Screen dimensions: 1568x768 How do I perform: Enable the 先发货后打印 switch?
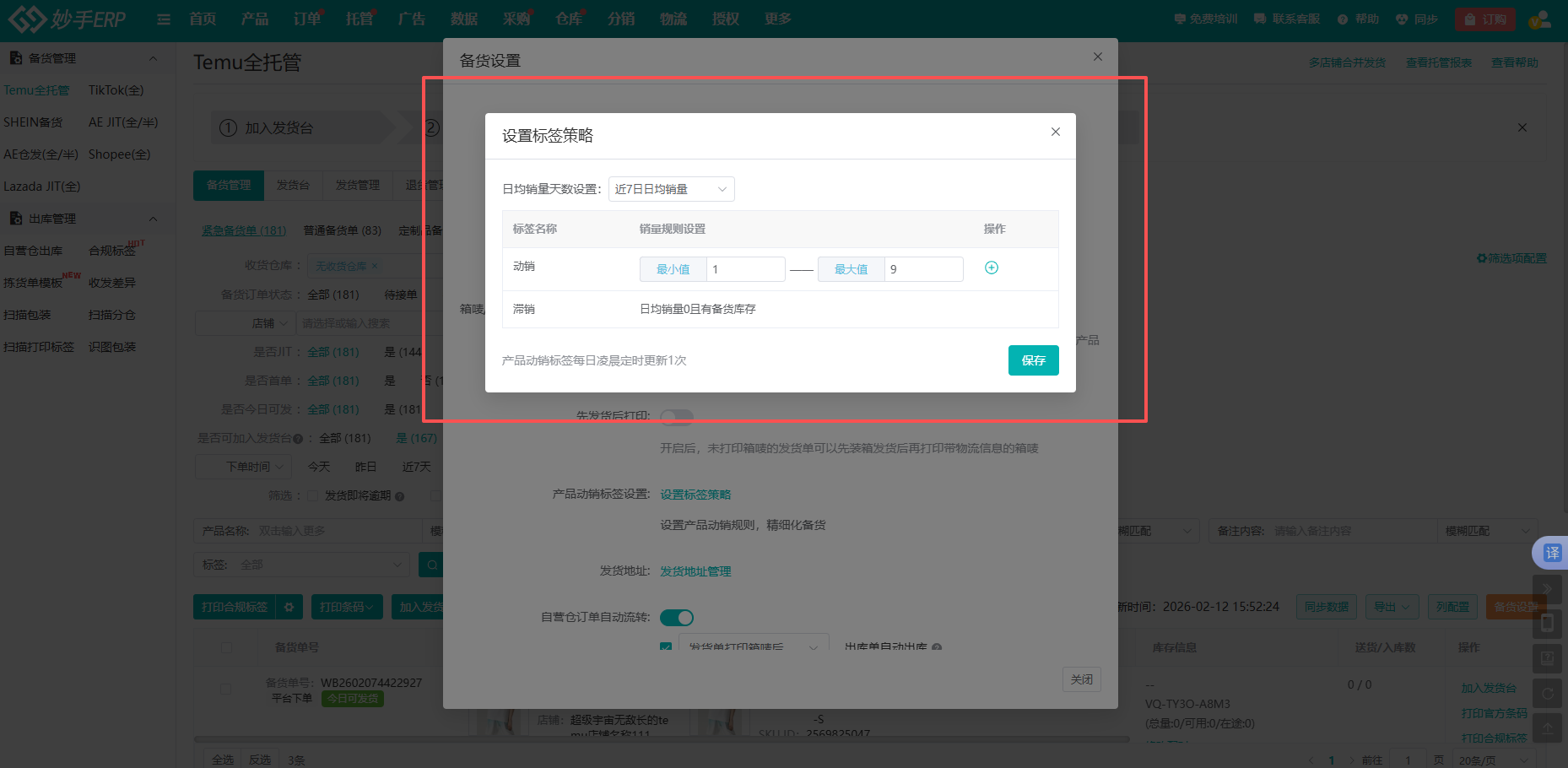[x=676, y=416]
